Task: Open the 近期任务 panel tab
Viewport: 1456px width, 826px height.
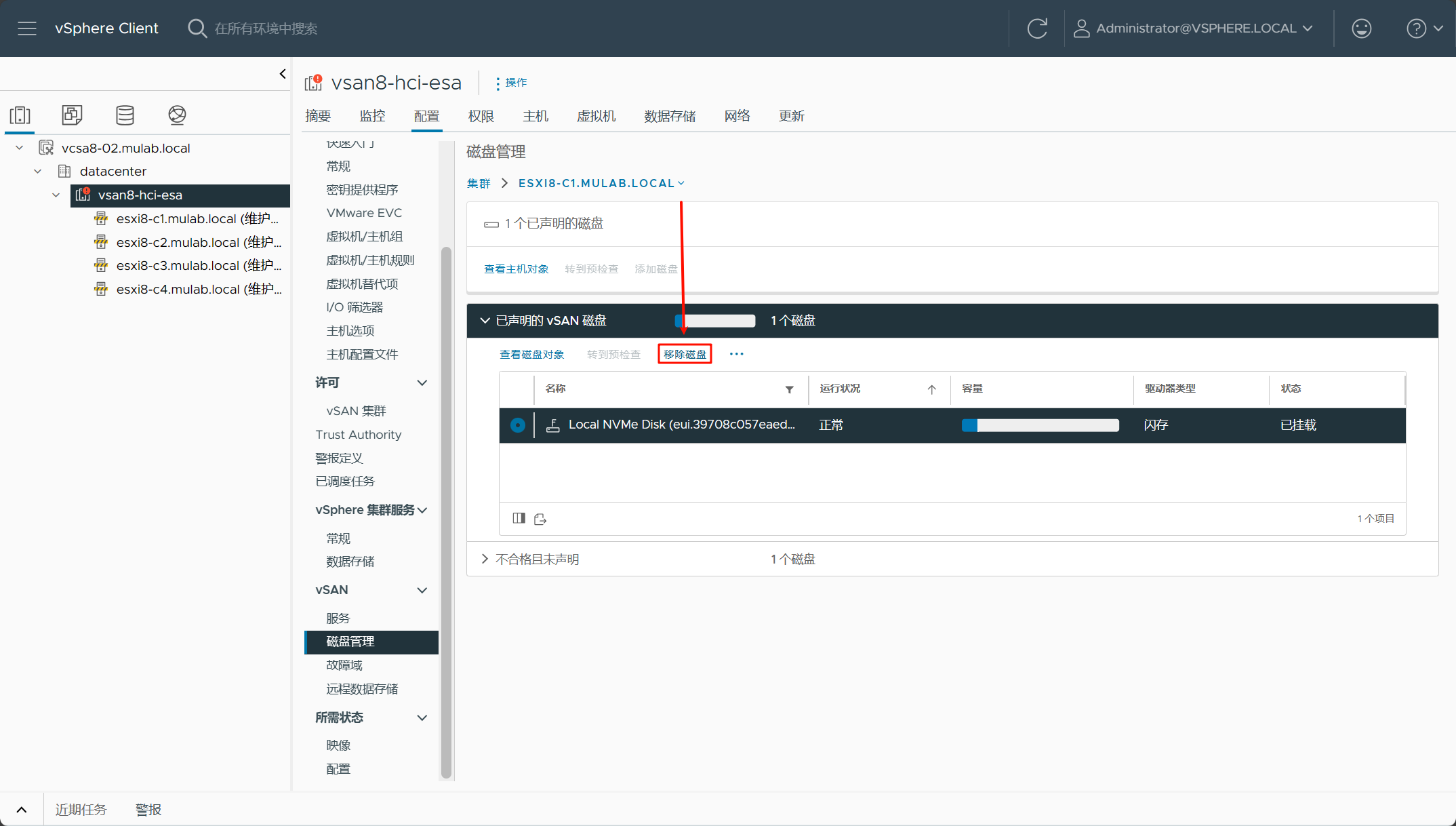Action: [x=81, y=810]
